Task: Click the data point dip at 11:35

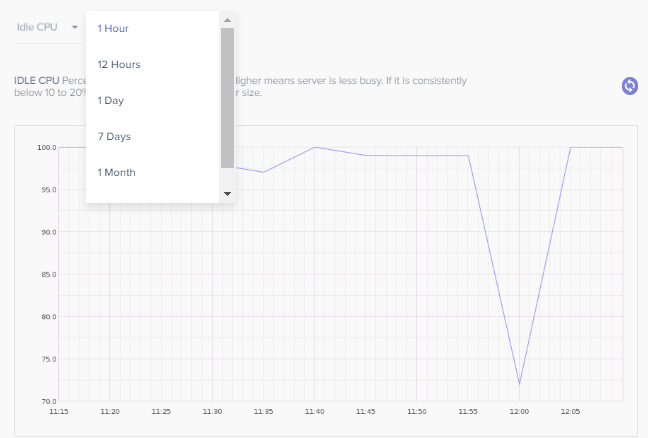Action: click(x=263, y=172)
